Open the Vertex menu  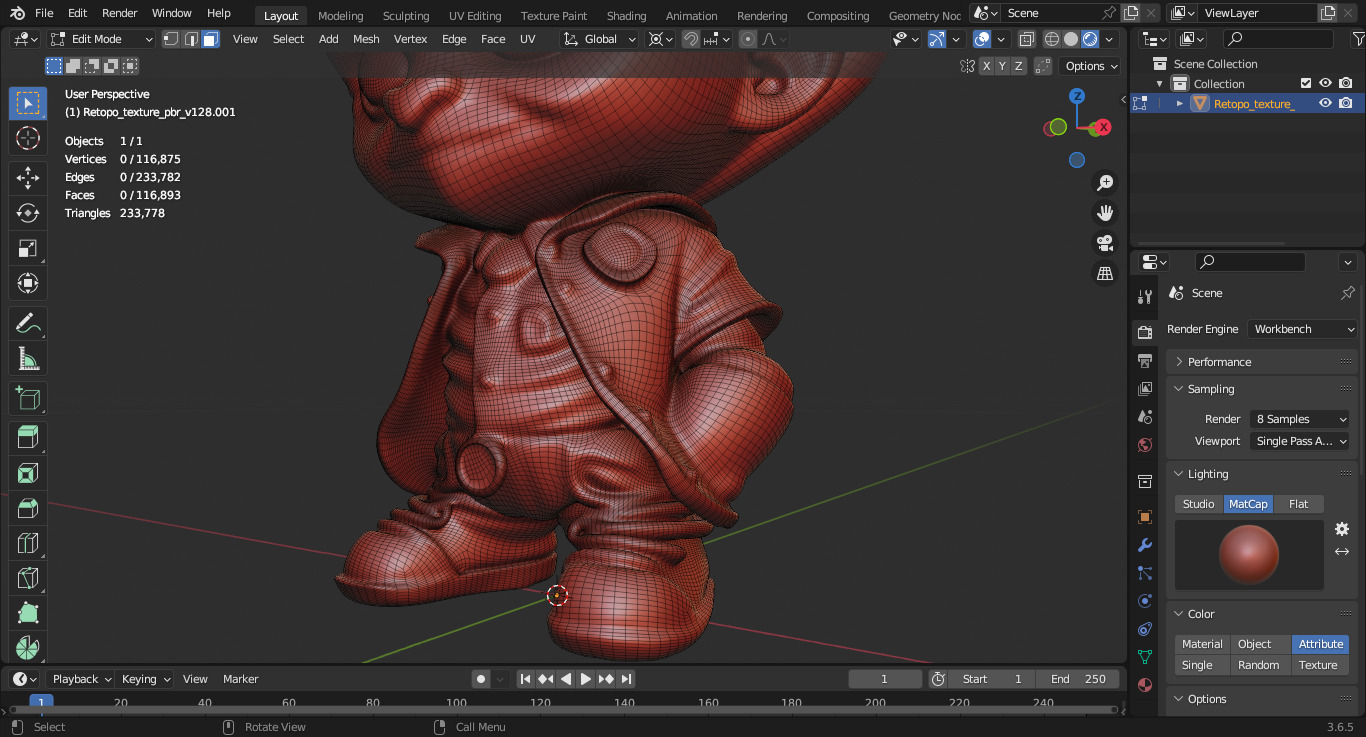pos(410,39)
